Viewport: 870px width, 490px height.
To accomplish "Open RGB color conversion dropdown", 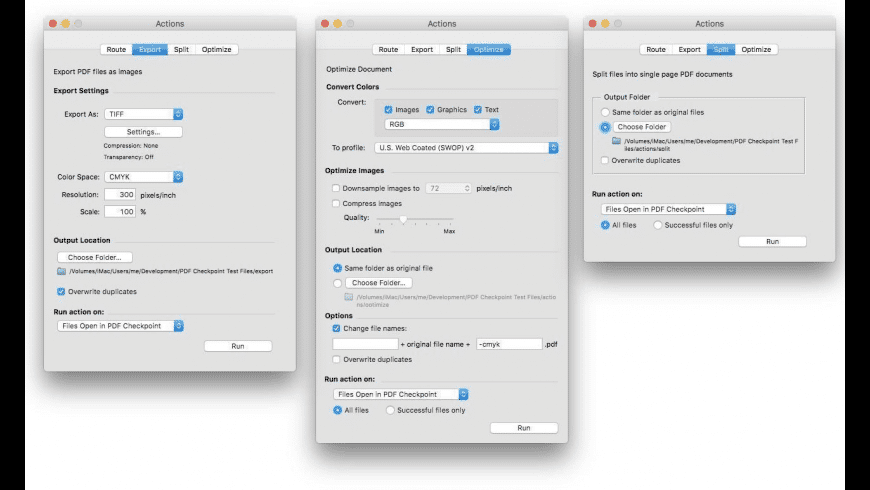I will [442, 124].
